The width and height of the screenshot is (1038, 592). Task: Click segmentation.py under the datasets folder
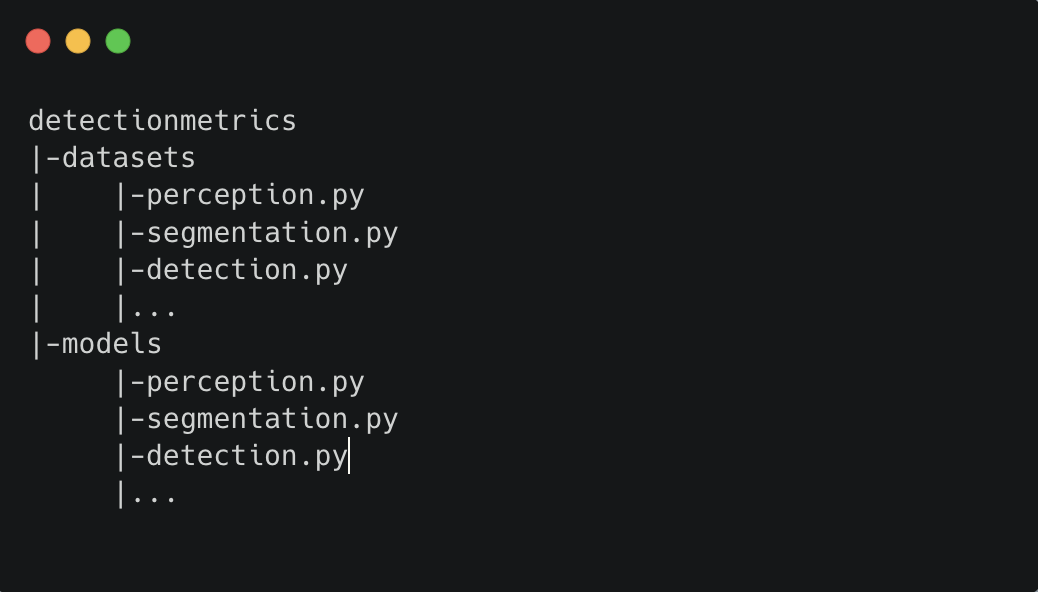coord(272,234)
